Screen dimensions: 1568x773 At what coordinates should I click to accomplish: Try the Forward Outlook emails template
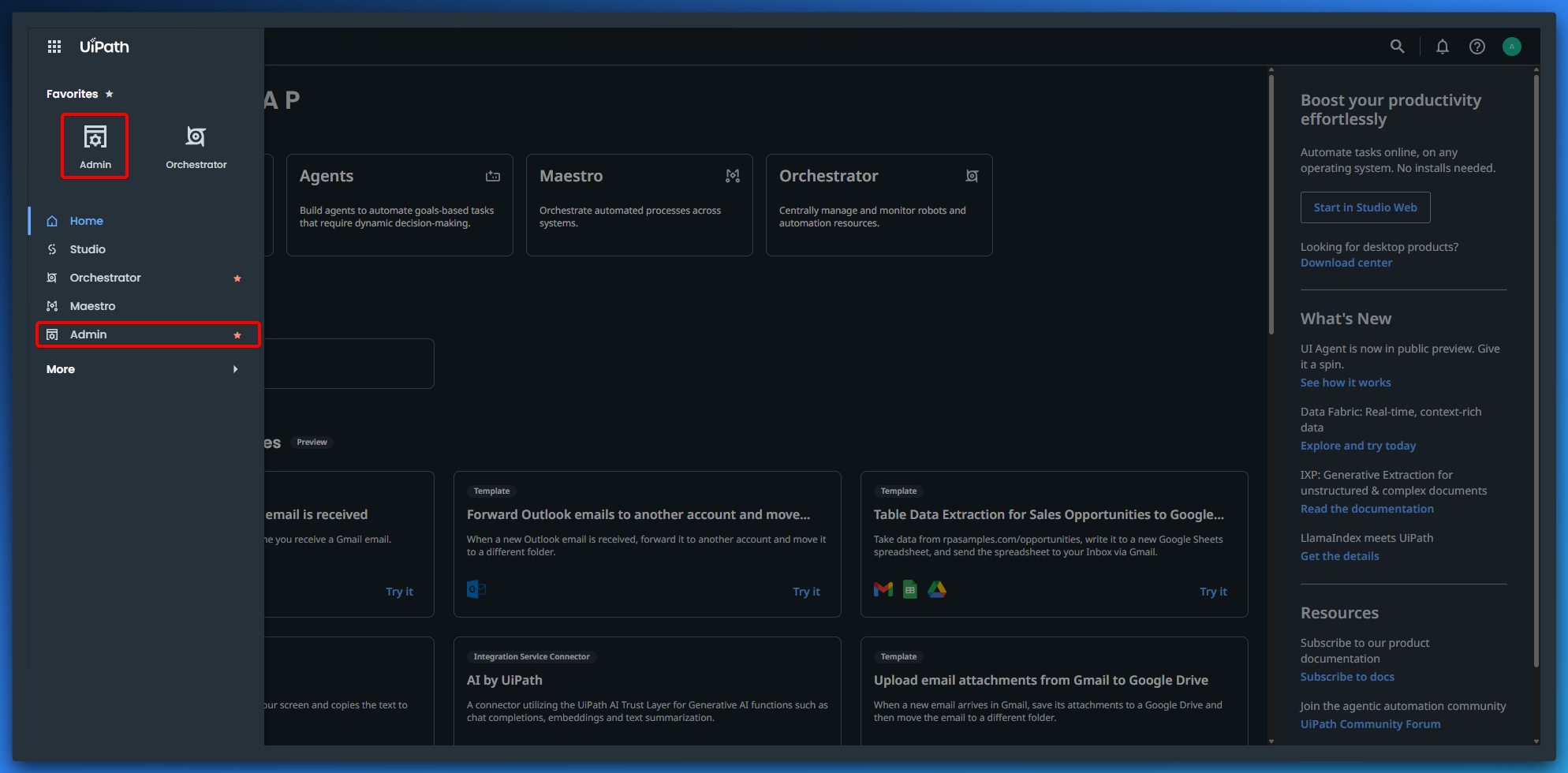[806, 592]
